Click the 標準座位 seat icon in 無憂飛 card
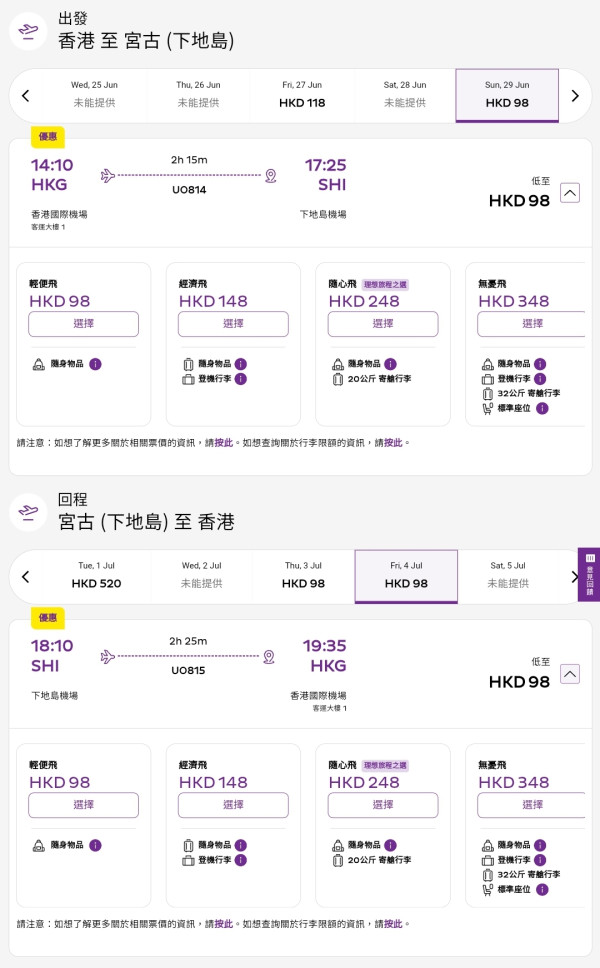600x968 pixels. point(489,410)
